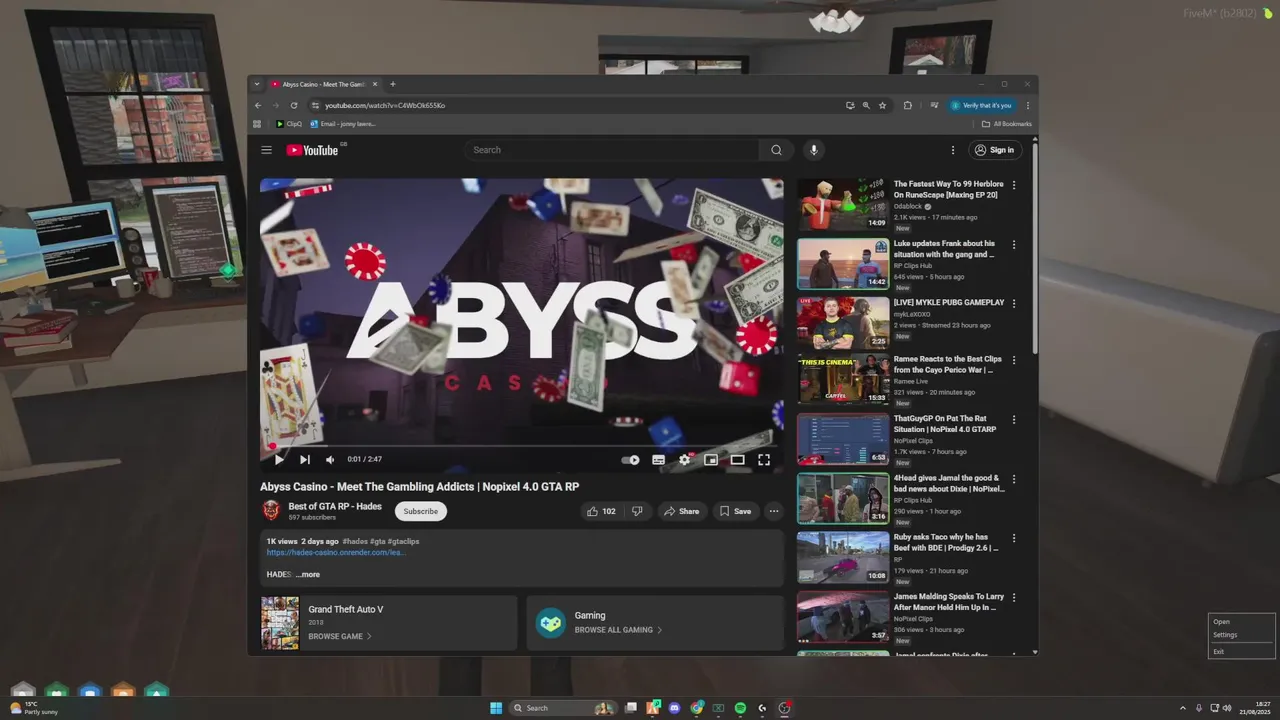Image resolution: width=1280 pixels, height=720 pixels.
Task: Zoom icon in the address bar
Action: tap(866, 105)
